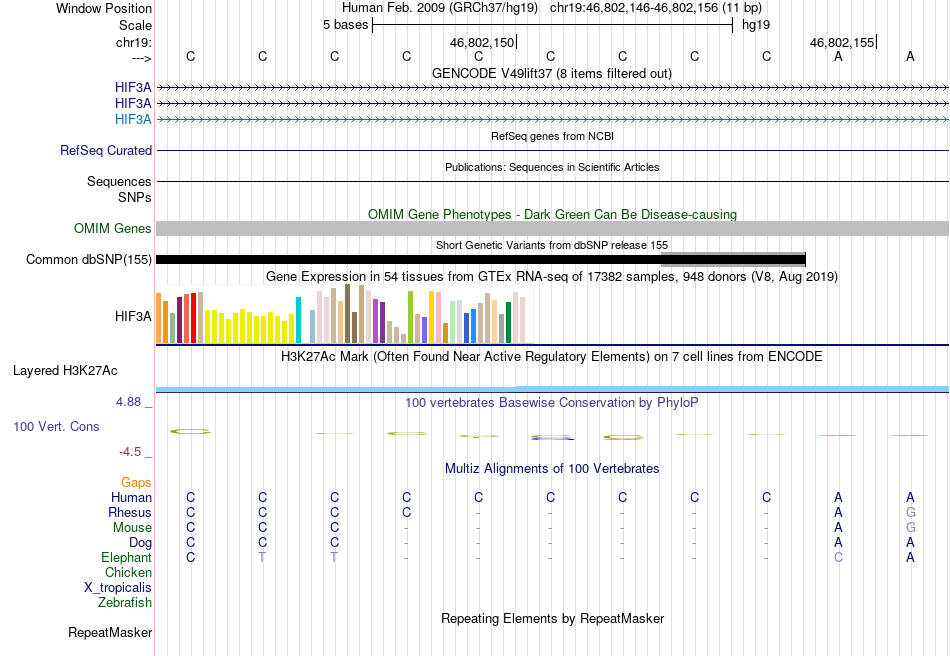Click the light blue H3K27Ac signal bar
The image size is (950, 656).
553,389
